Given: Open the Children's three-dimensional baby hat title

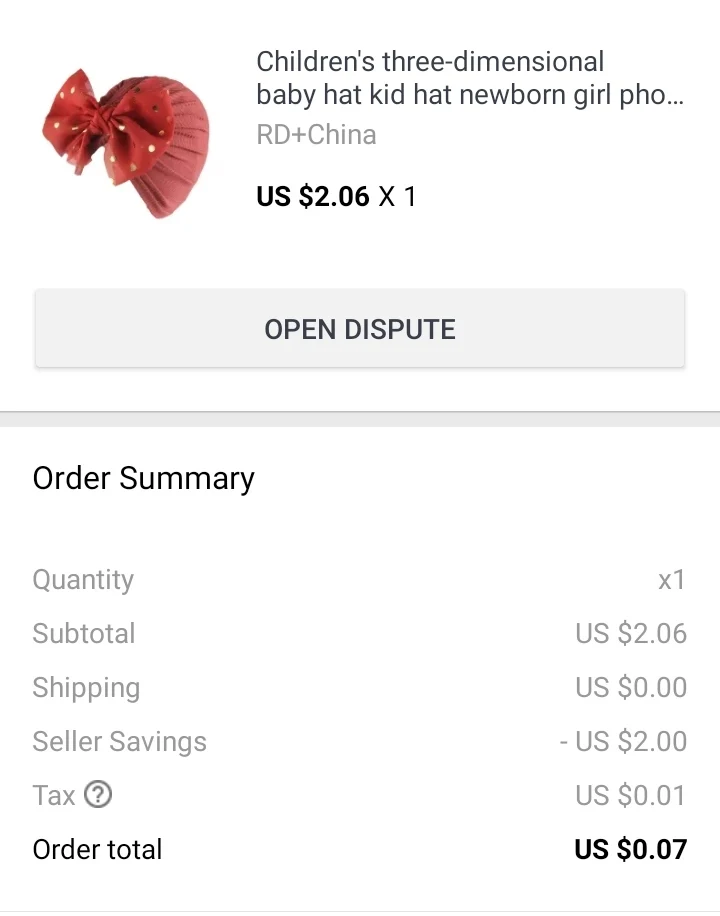Looking at the screenshot, I should [x=469, y=78].
